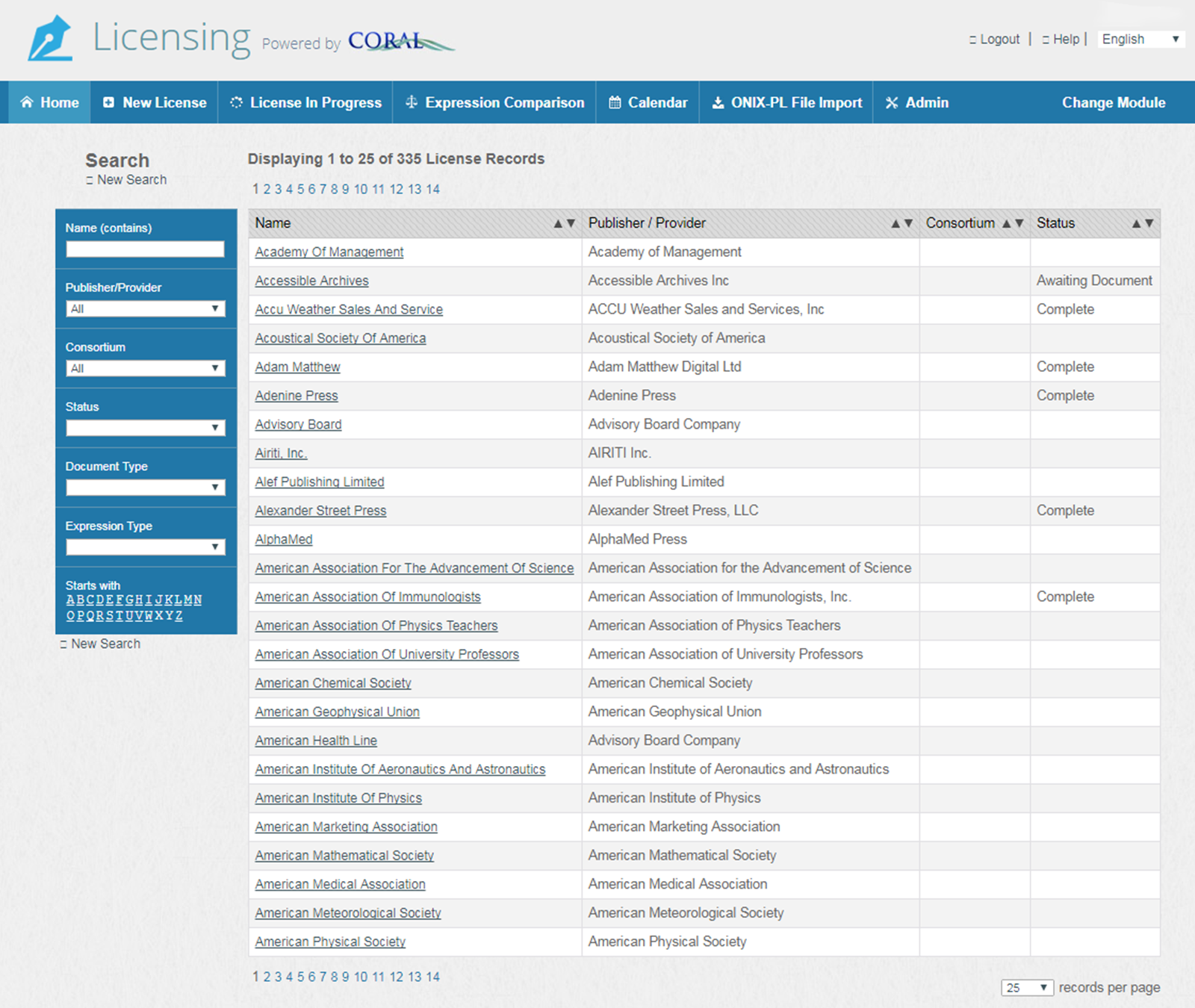Open the Status filter dropdown
The image size is (1195, 1008).
pos(146,428)
